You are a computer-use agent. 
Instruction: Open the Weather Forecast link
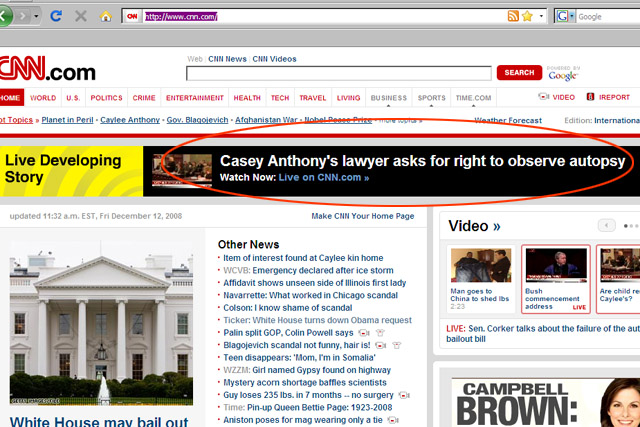pyautogui.click(x=508, y=120)
